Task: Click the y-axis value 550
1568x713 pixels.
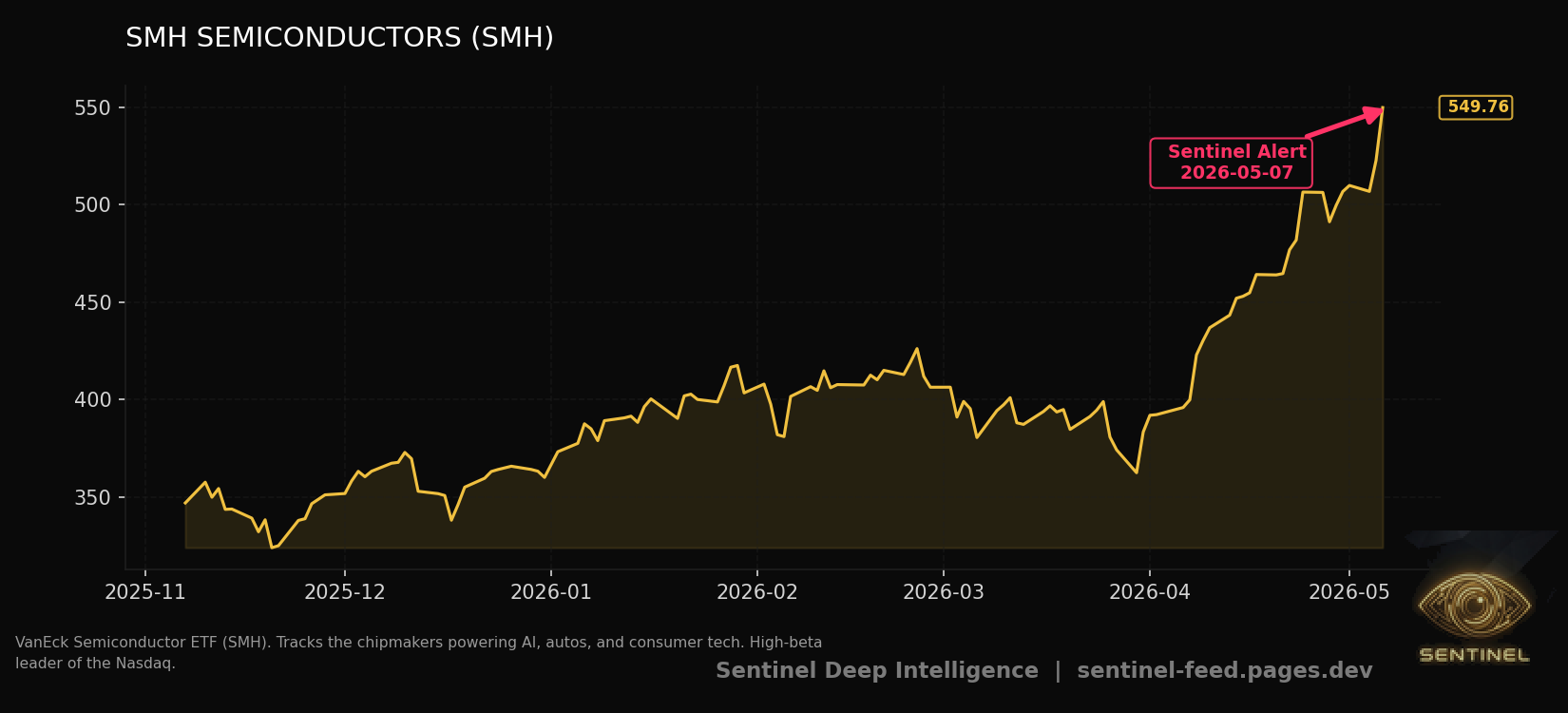Action: (92, 108)
